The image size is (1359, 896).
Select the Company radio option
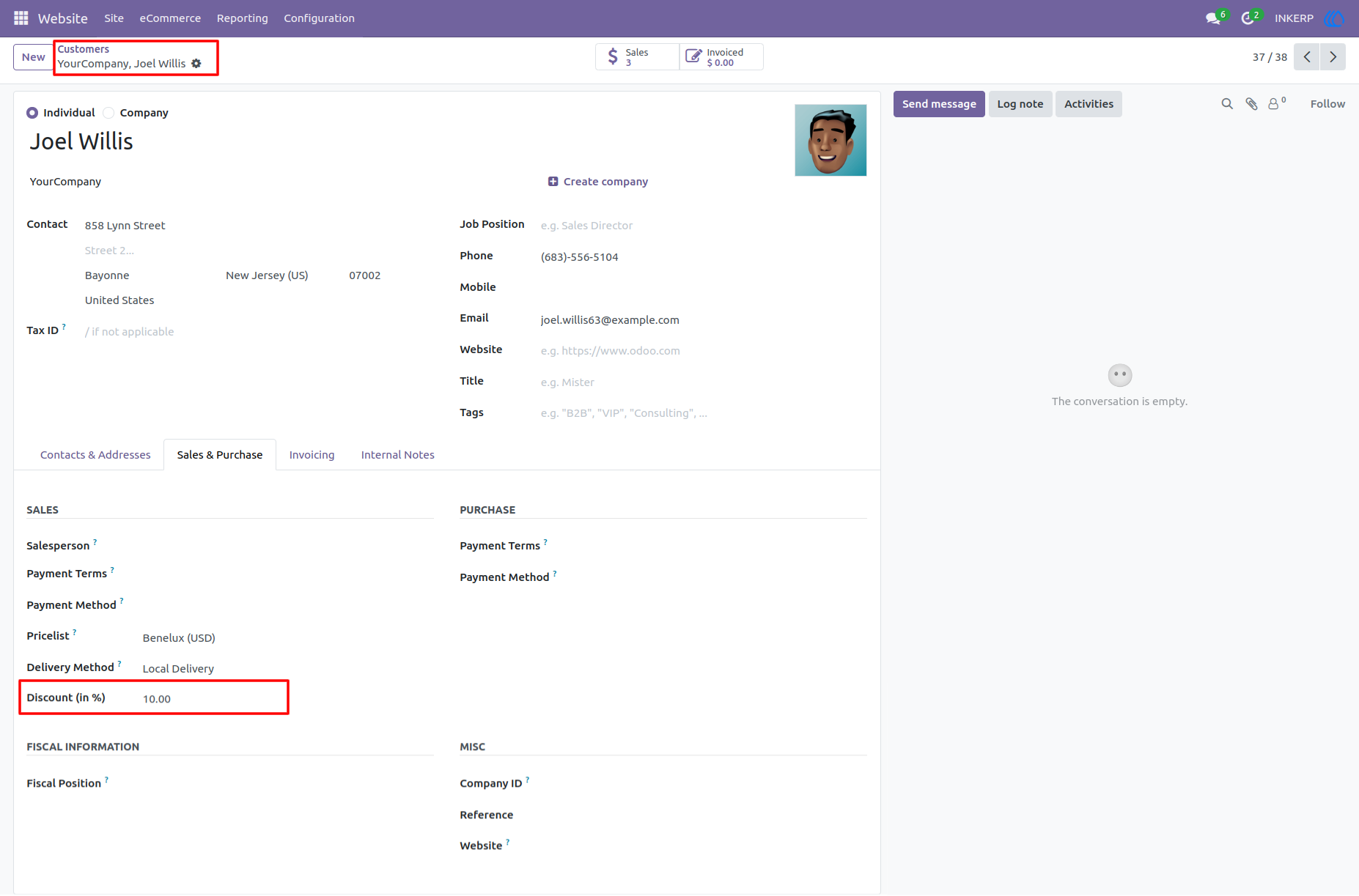pyautogui.click(x=108, y=113)
